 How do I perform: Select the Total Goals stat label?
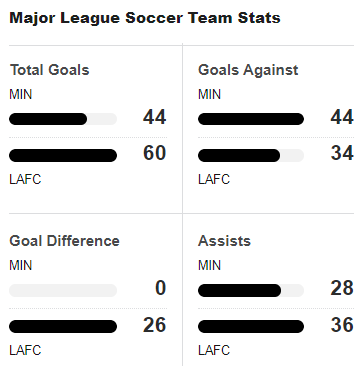tap(50, 70)
